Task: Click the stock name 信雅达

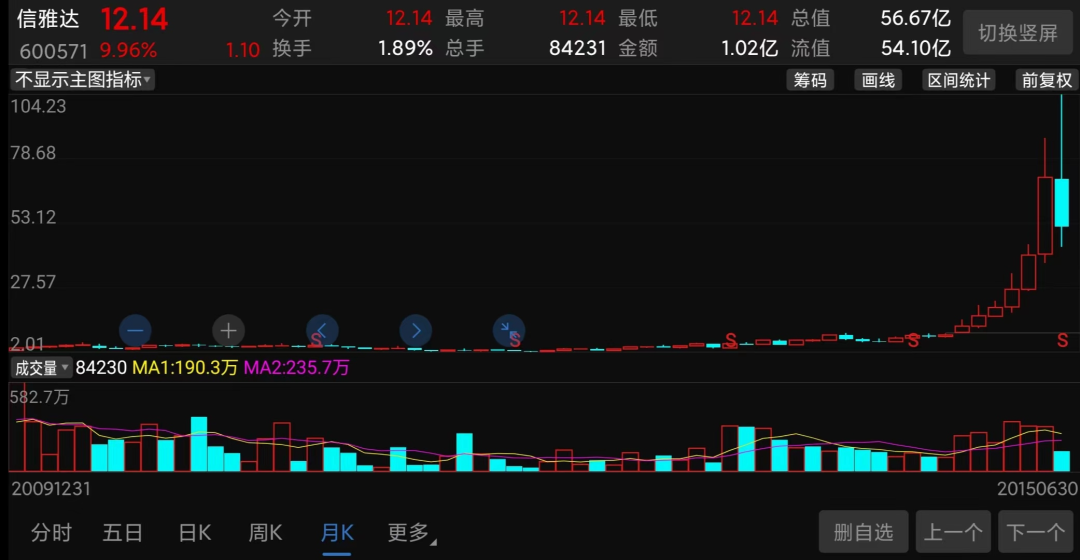Action: pyautogui.click(x=48, y=19)
